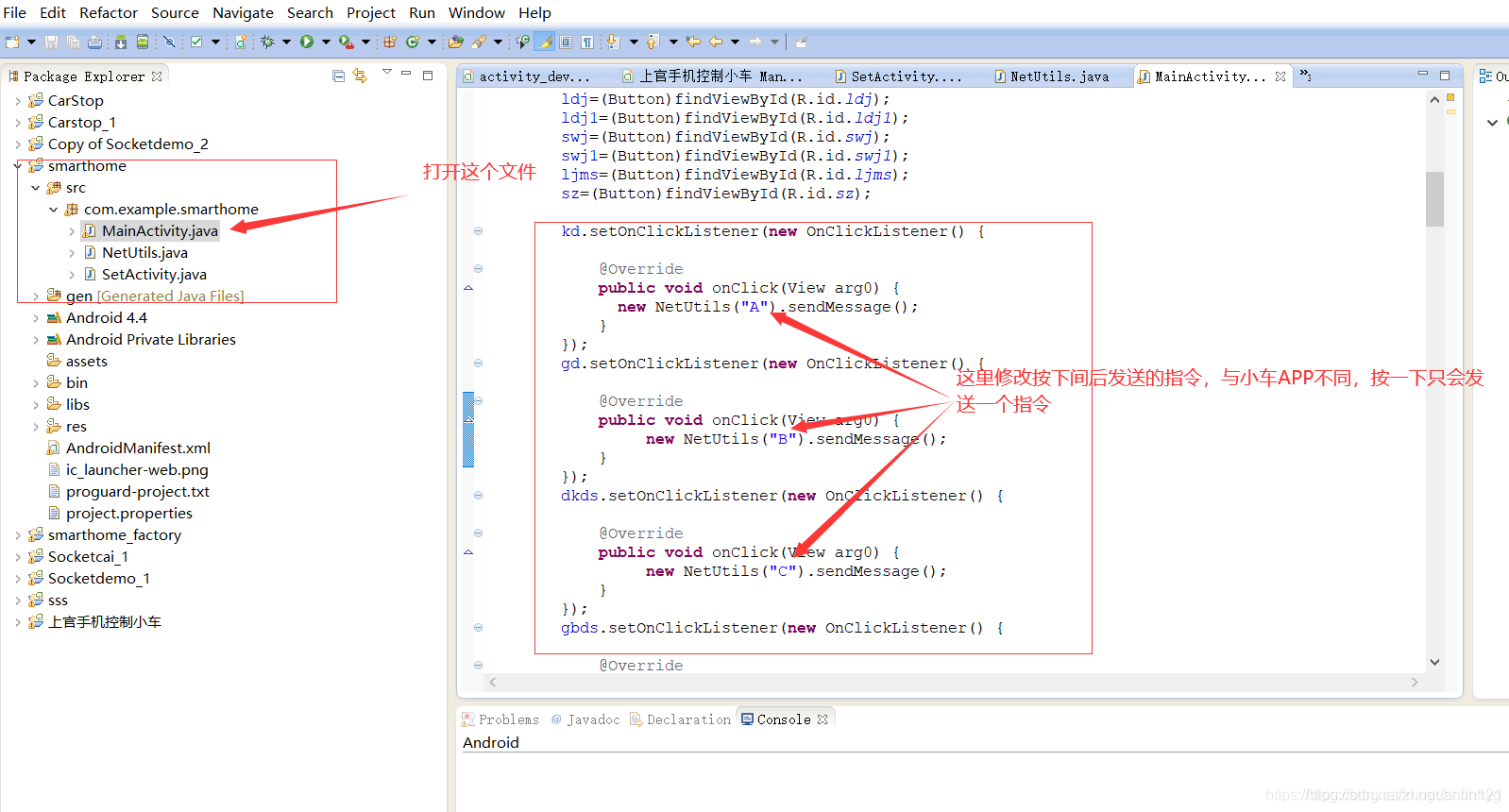Open the Debug configurations dropdown arrow

(x=286, y=42)
